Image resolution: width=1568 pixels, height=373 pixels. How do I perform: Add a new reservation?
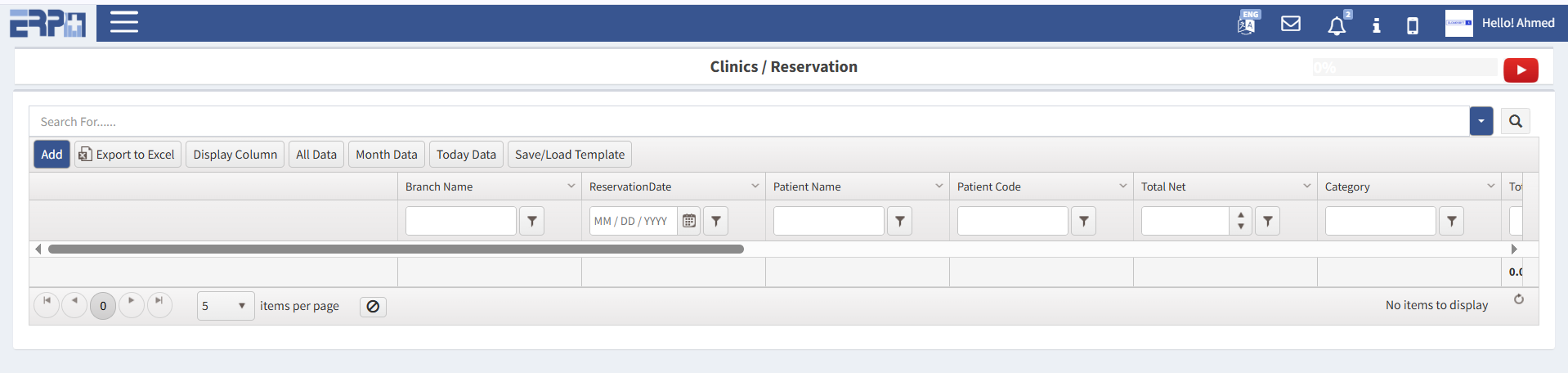point(52,155)
